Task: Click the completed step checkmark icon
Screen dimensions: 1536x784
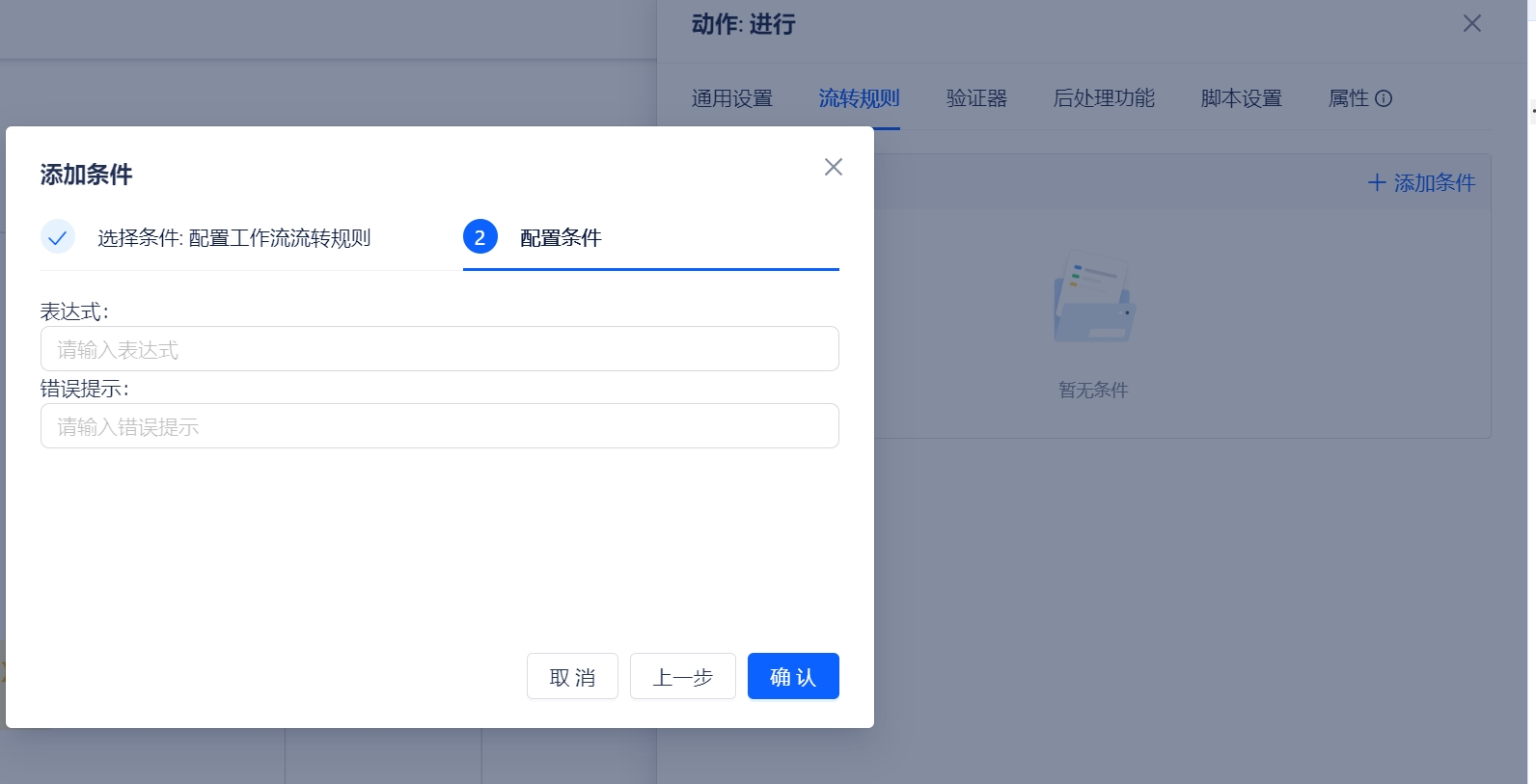Action: coord(58,236)
